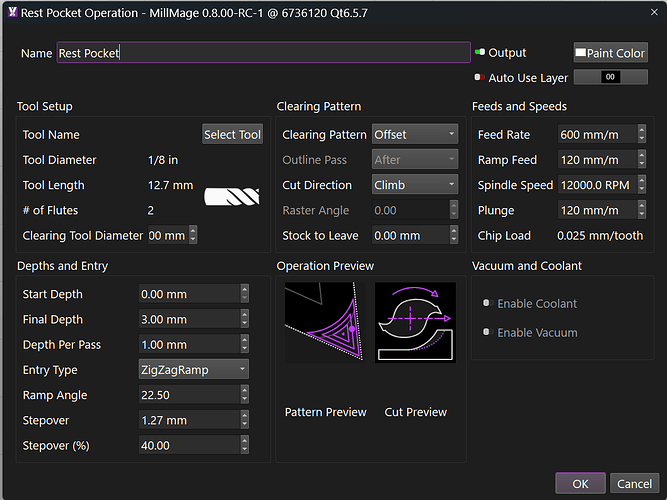Click the Ramp Angle field
This screenshot has height=500, width=667.
(x=189, y=394)
